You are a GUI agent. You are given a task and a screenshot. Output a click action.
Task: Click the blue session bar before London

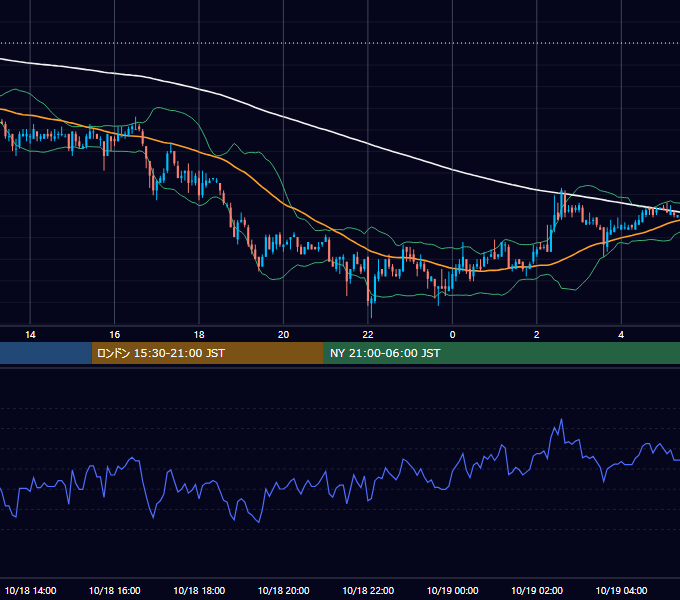pos(46,353)
